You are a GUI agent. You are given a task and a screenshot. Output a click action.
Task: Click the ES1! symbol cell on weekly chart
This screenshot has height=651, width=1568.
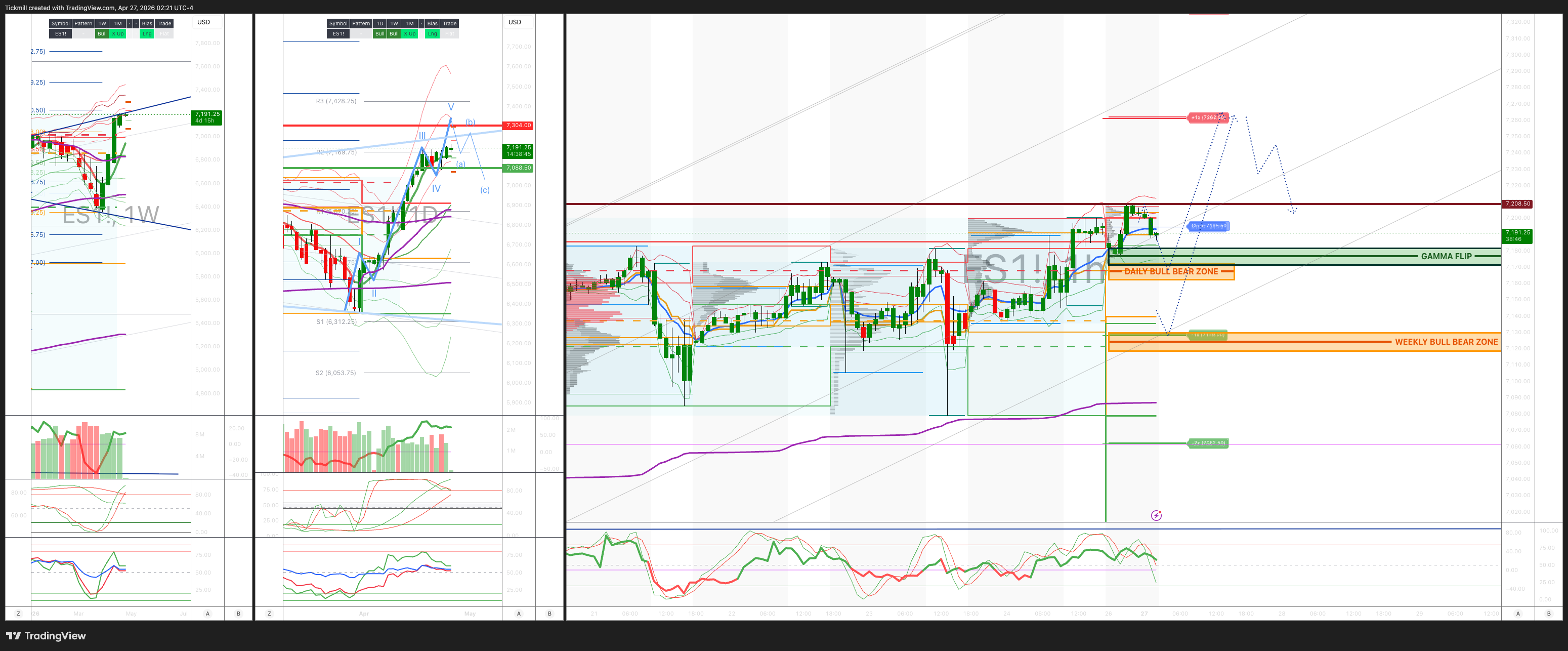pos(60,33)
